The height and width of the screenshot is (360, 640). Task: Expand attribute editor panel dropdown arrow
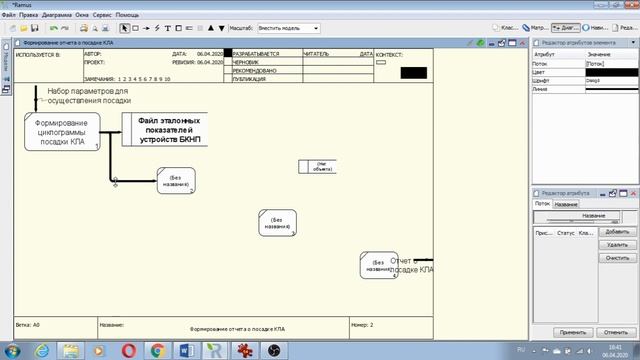[x=633, y=42]
